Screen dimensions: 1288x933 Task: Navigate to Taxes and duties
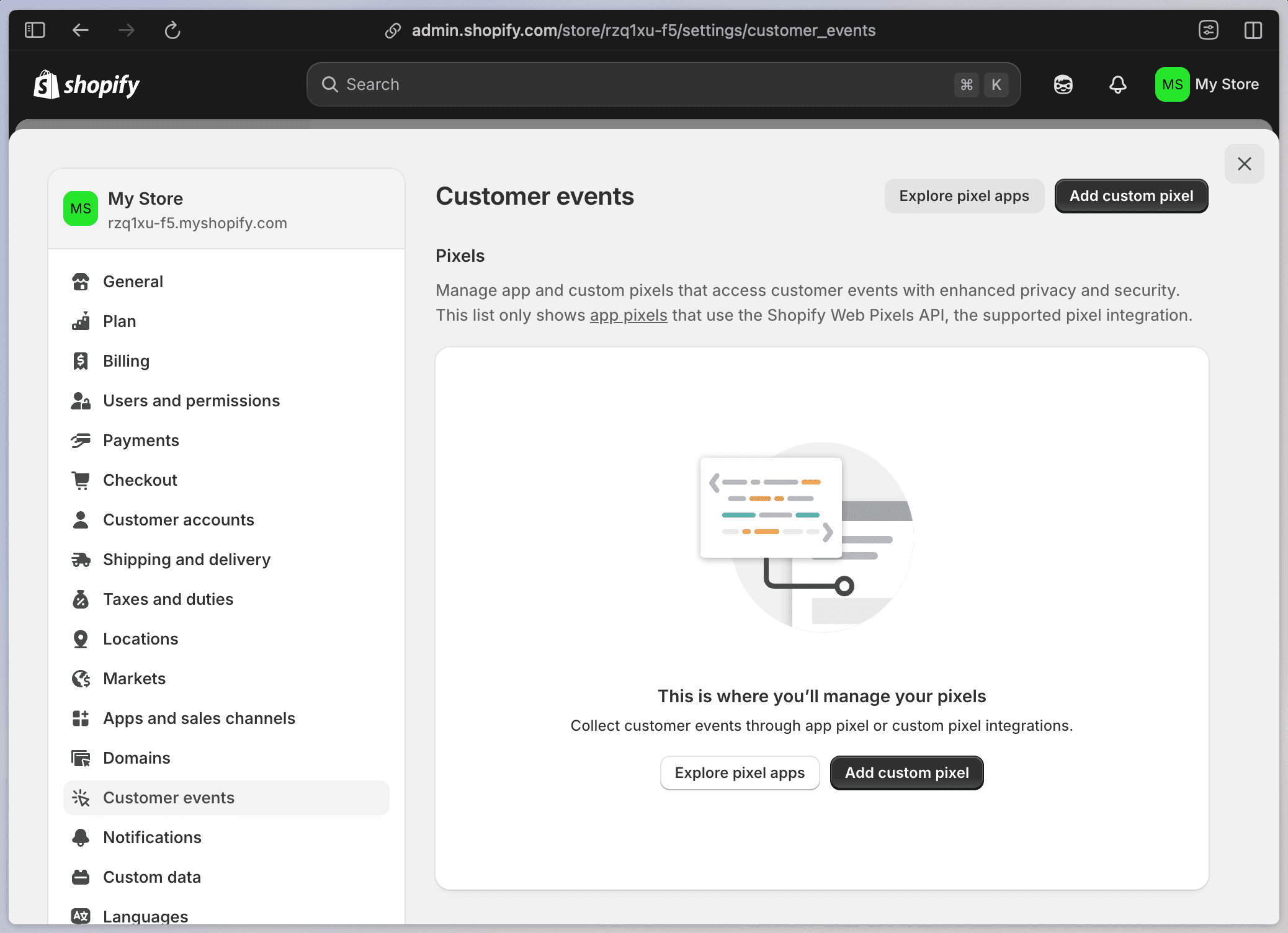coord(168,599)
